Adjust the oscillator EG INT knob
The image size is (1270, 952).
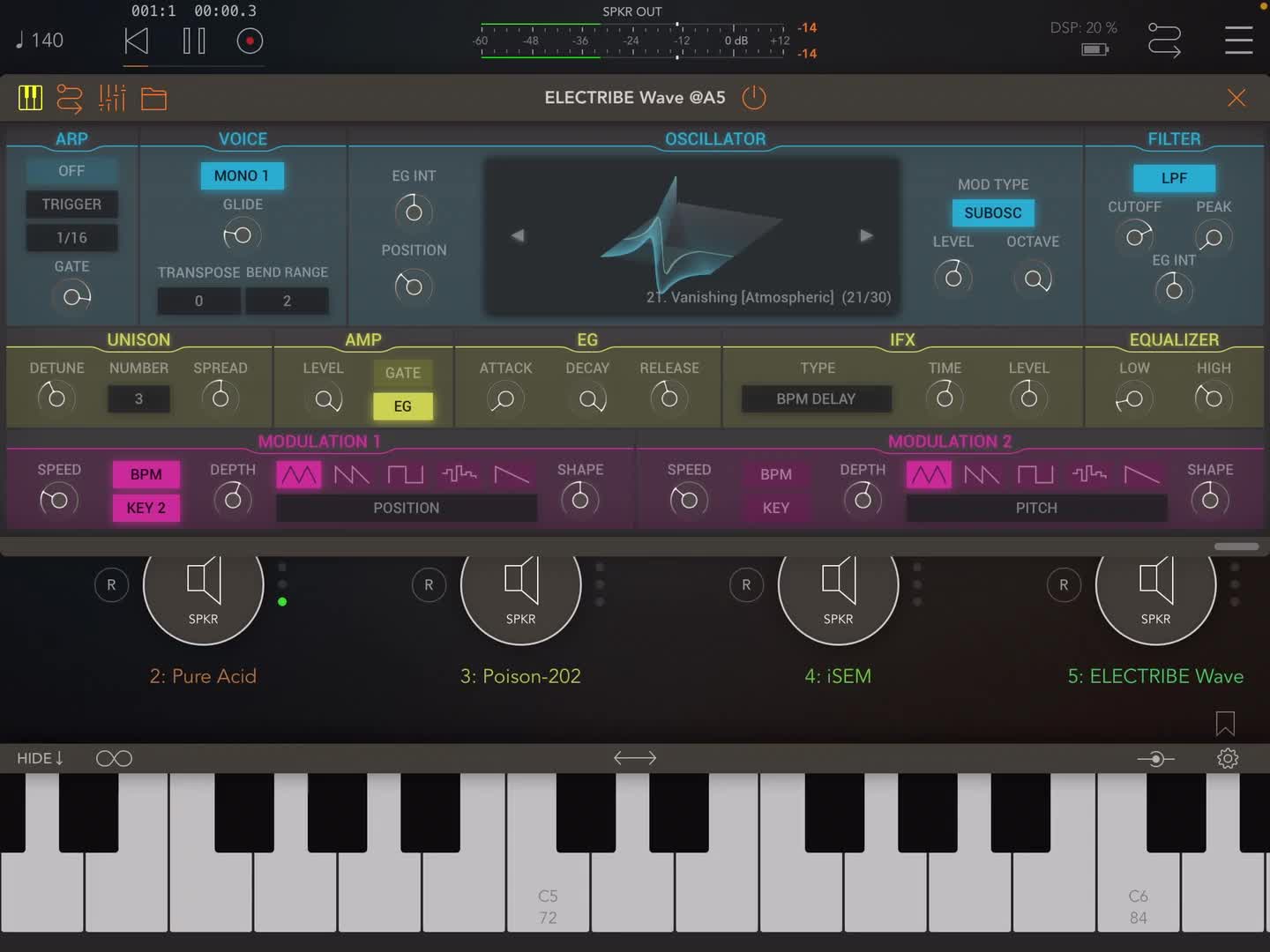click(x=414, y=212)
